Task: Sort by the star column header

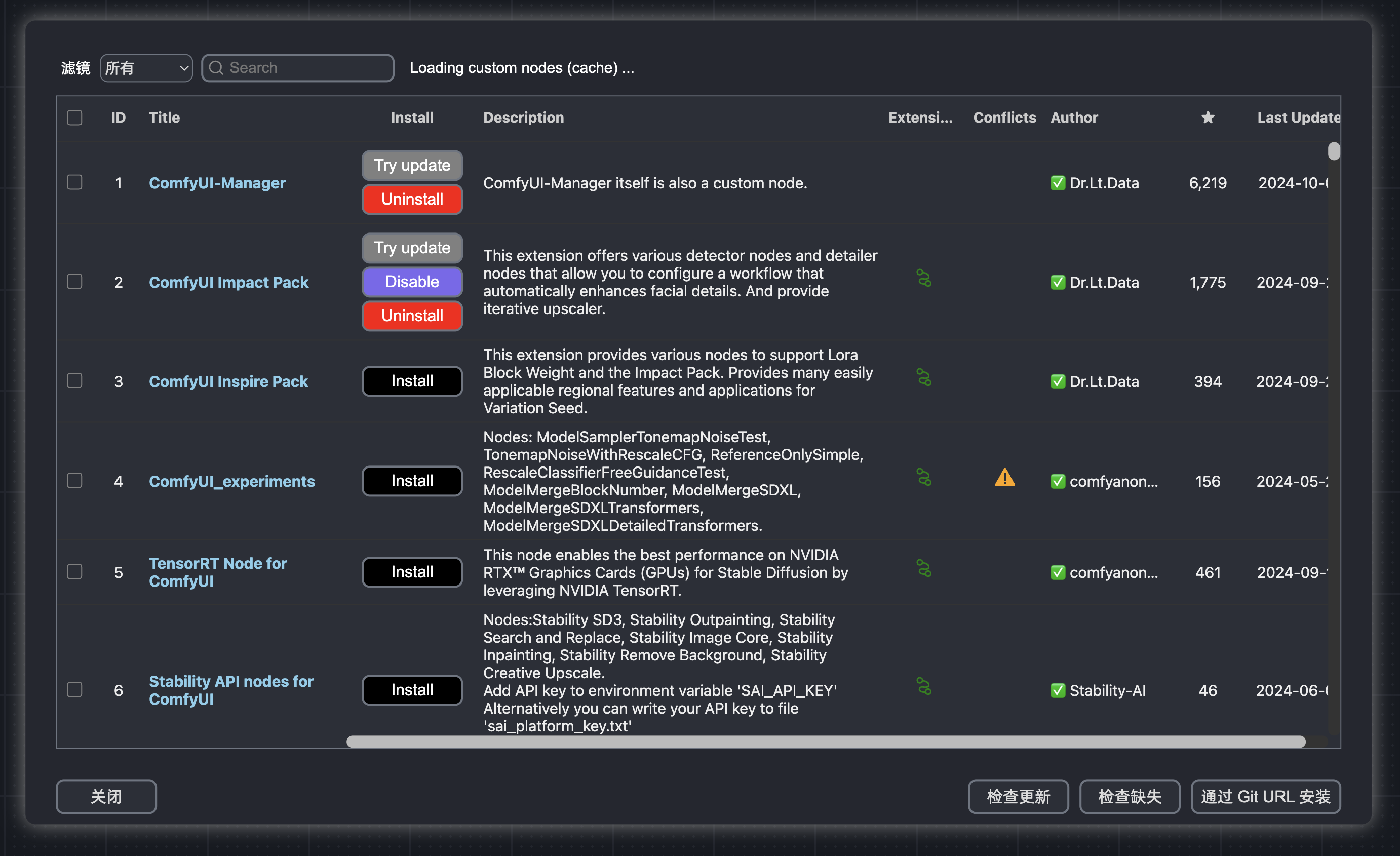Action: point(1208,118)
